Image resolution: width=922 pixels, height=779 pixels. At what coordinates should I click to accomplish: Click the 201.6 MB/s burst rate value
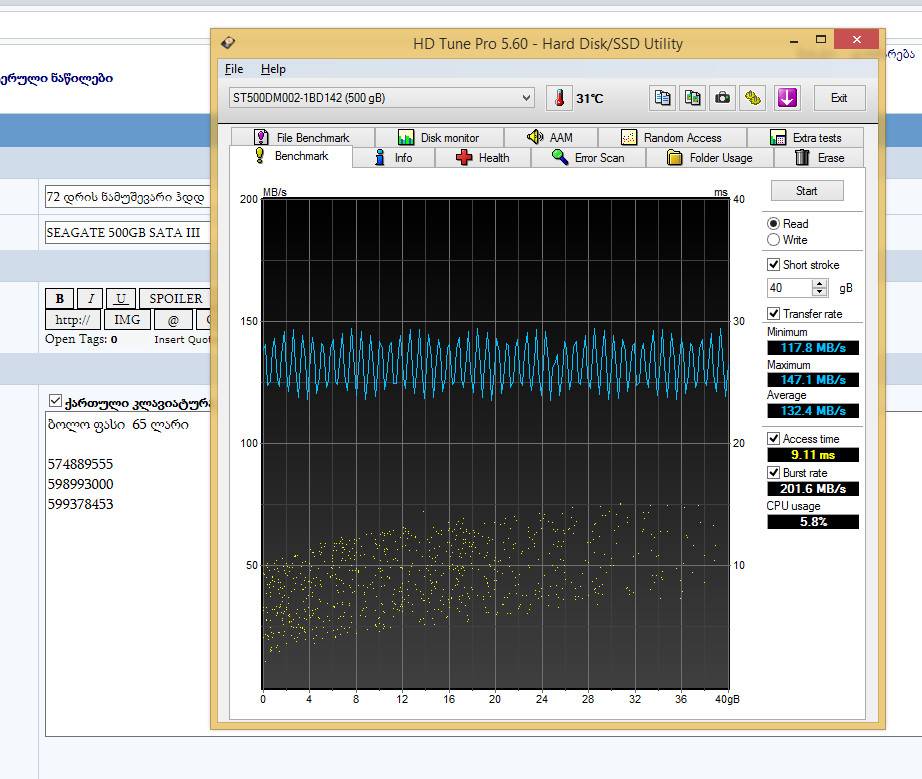[813, 489]
